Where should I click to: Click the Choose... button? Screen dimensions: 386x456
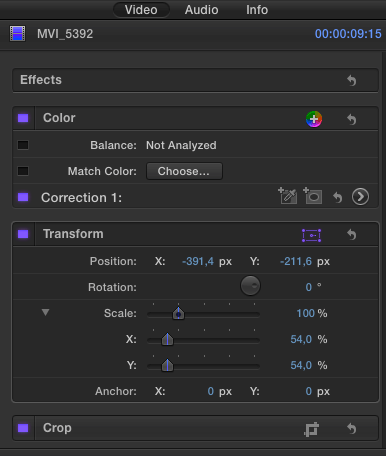184,171
